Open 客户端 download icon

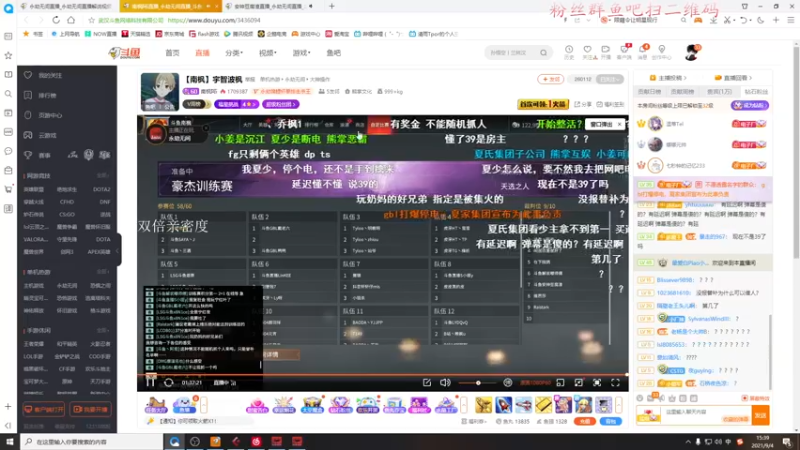tap(624, 52)
